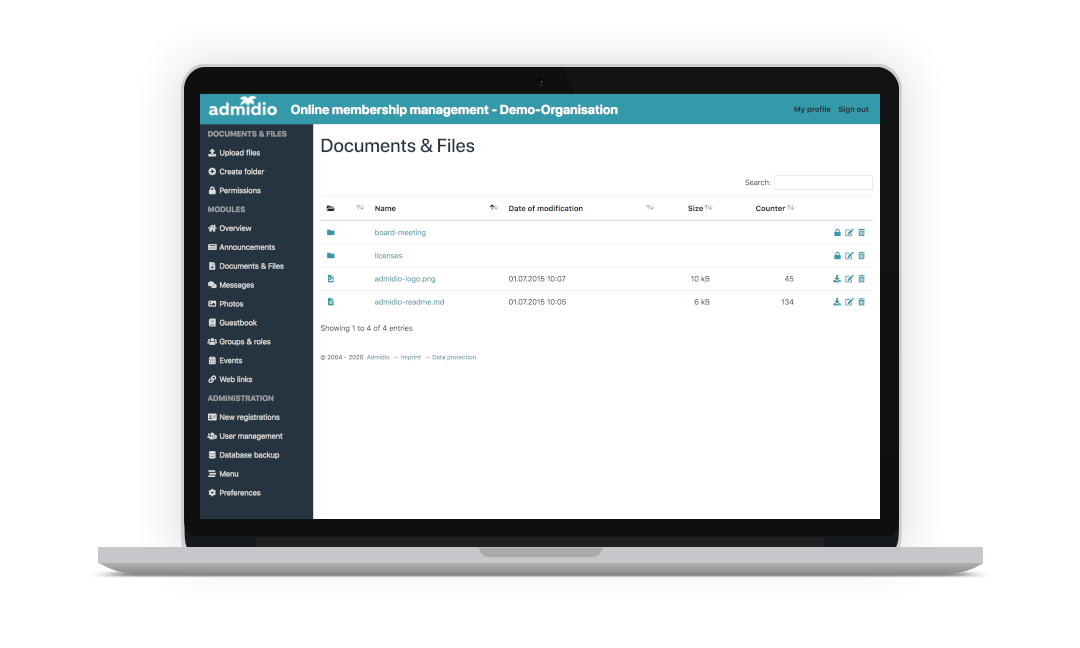Image resolution: width=1080 pixels, height=648 pixels.
Task: Click the edit icon for licenses folder
Action: click(x=849, y=256)
